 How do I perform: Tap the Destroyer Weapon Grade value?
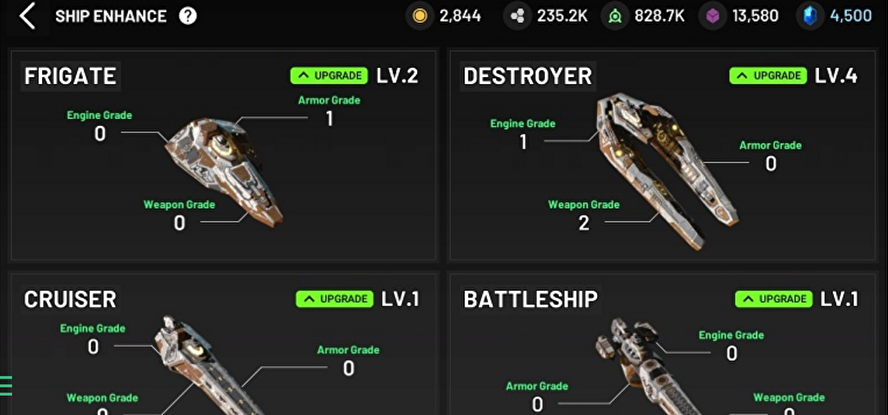coord(584,223)
